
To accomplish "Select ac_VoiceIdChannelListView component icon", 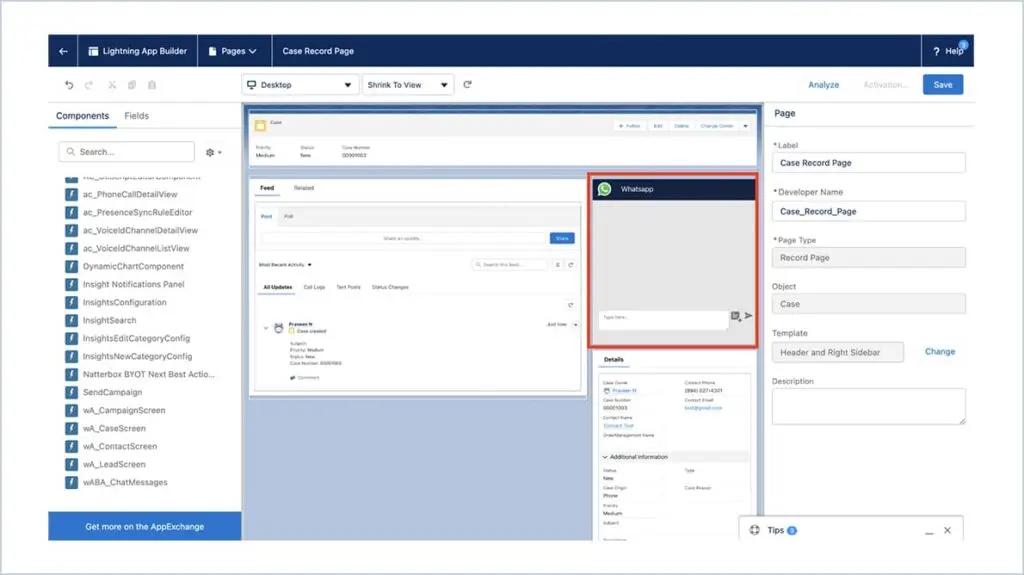I will (71, 248).
